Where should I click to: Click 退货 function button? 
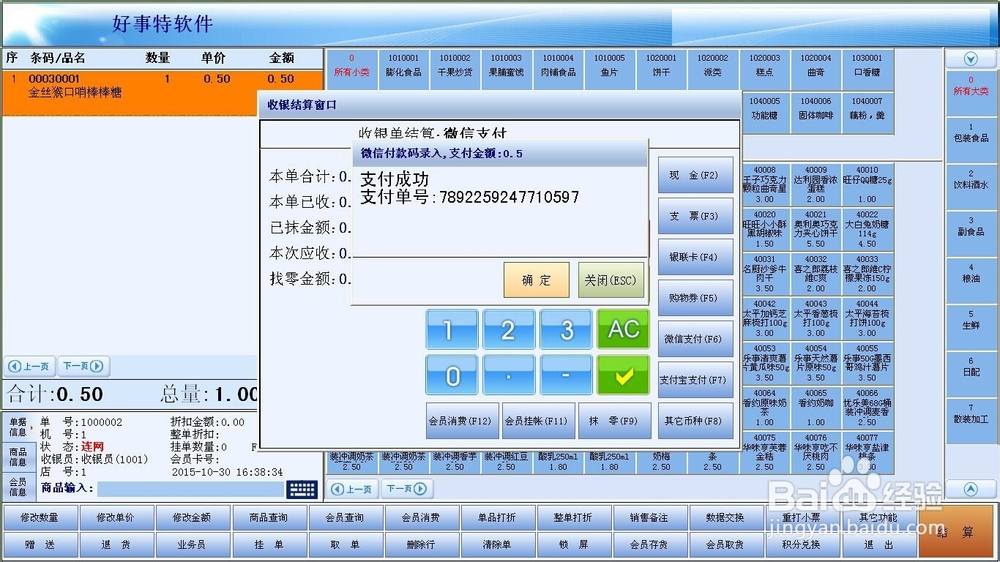point(116,545)
